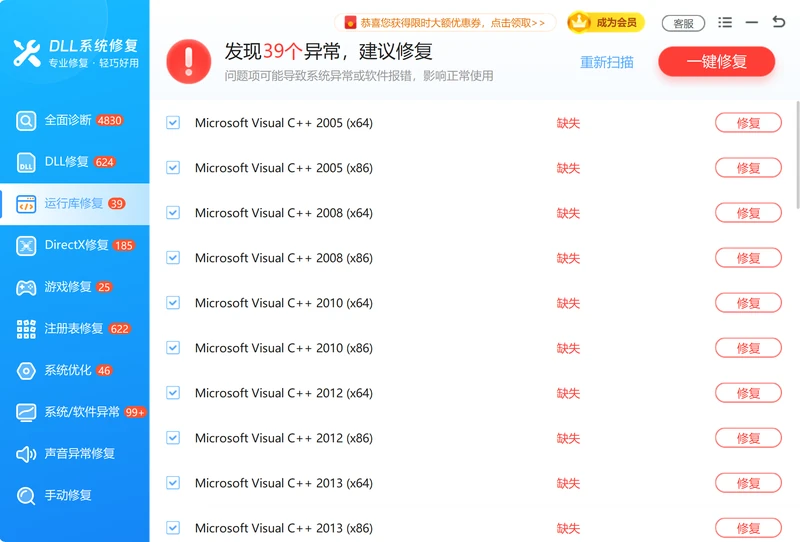The width and height of the screenshot is (800, 542).
Task: Click the 系统/软件异常 monitor icon
Action: [x=26, y=412]
